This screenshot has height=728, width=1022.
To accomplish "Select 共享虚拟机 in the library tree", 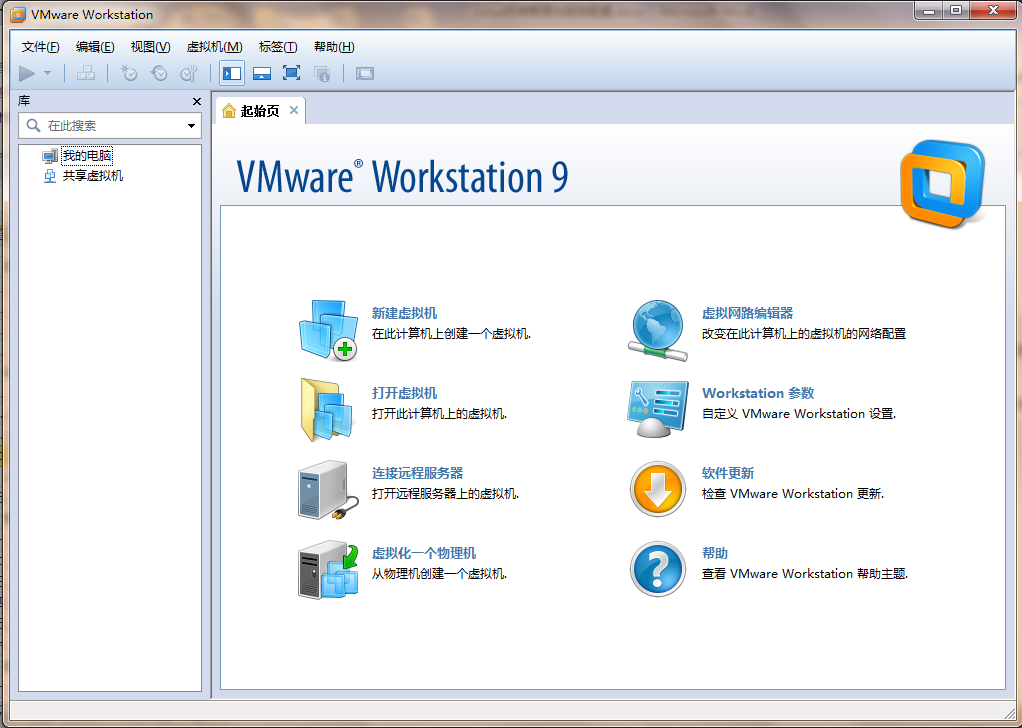I will point(93,176).
